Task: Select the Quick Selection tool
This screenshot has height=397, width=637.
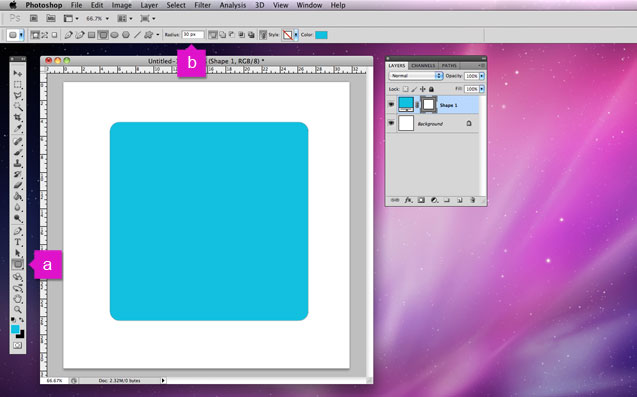Action: (17, 106)
